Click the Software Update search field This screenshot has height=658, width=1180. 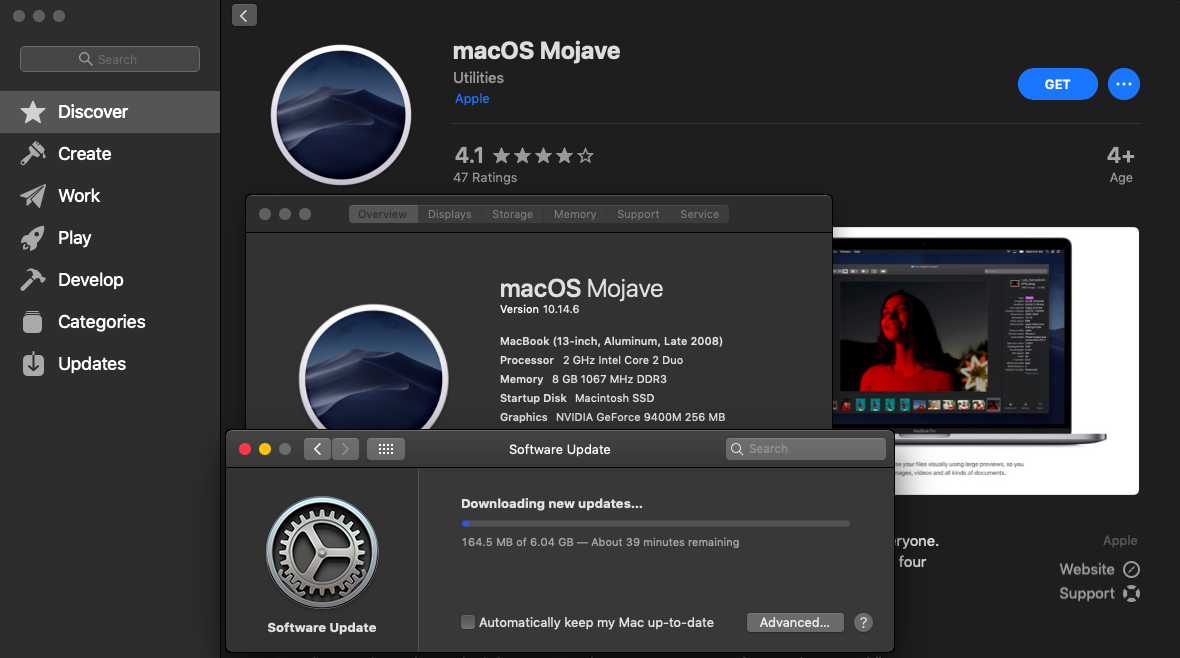(x=806, y=449)
